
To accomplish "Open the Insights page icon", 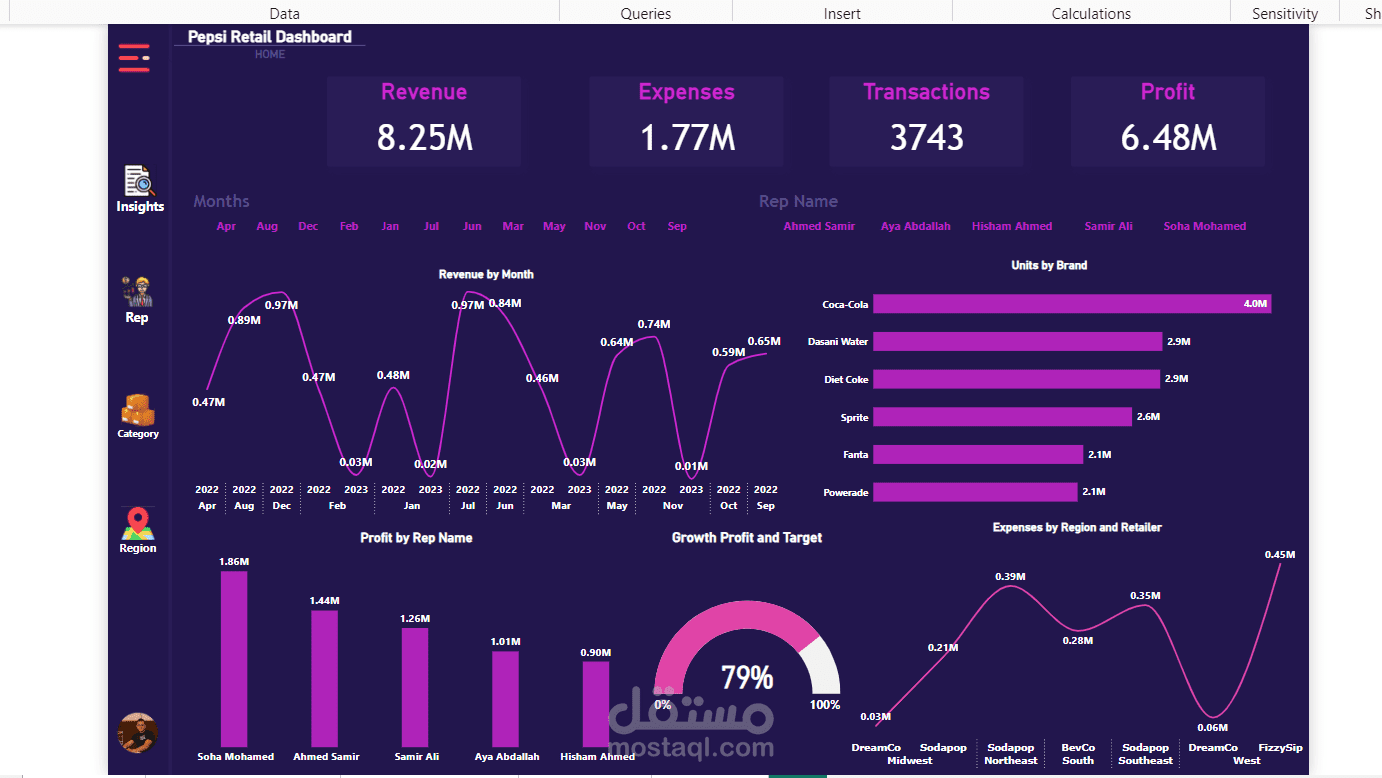I will click(140, 181).
